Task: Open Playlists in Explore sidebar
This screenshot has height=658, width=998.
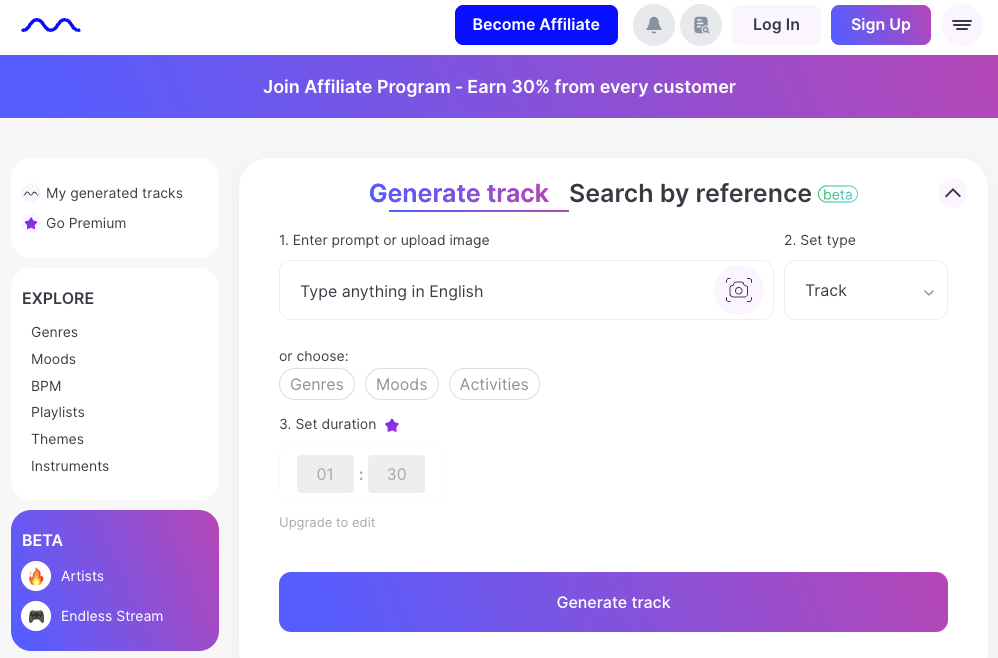Action: [x=58, y=412]
